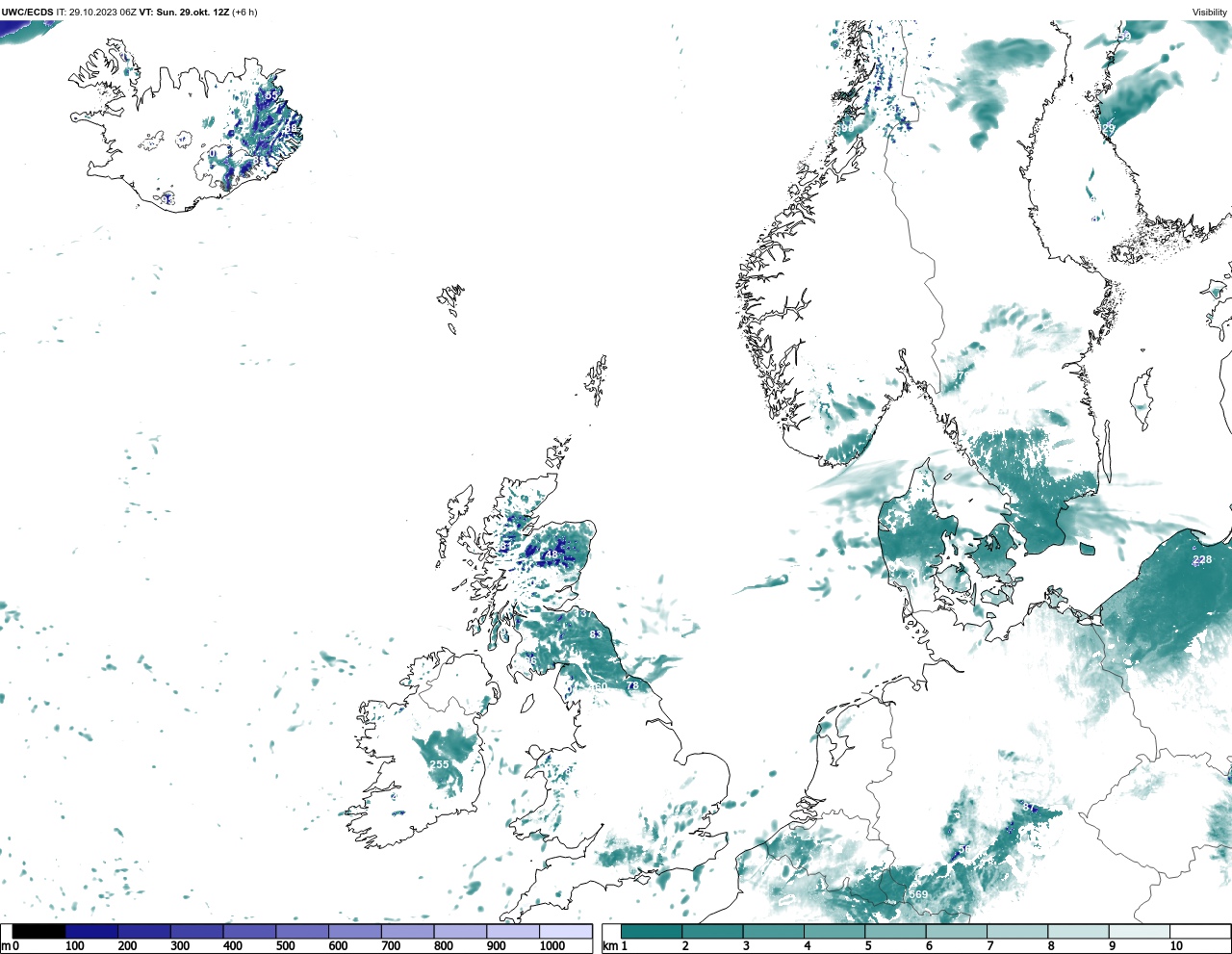Pick the 400–500 m legend swatch
This screenshot has height=954, width=1232.
pos(249,932)
